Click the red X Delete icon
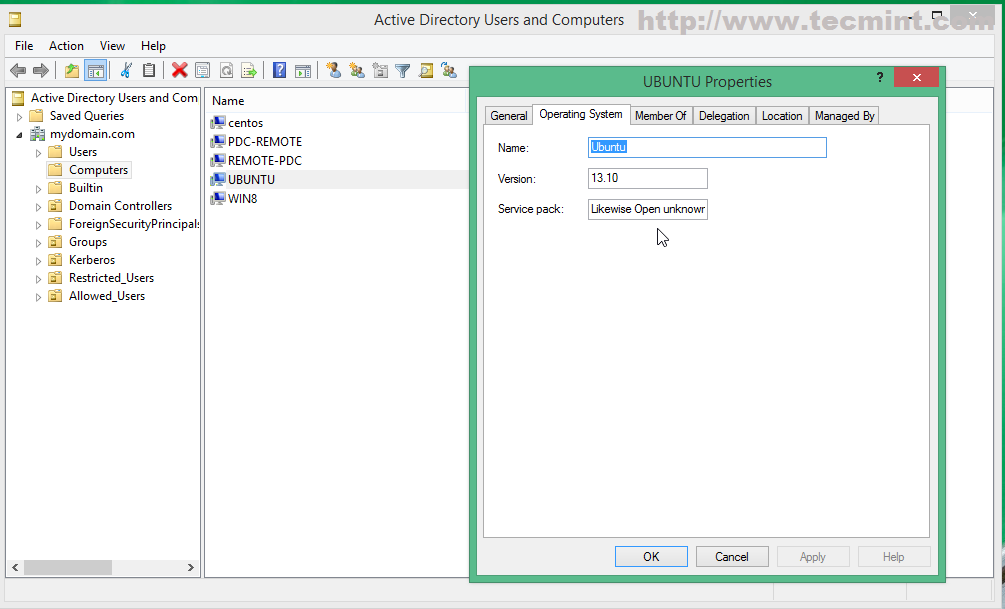Screen dimensions: 1005x609 point(179,70)
